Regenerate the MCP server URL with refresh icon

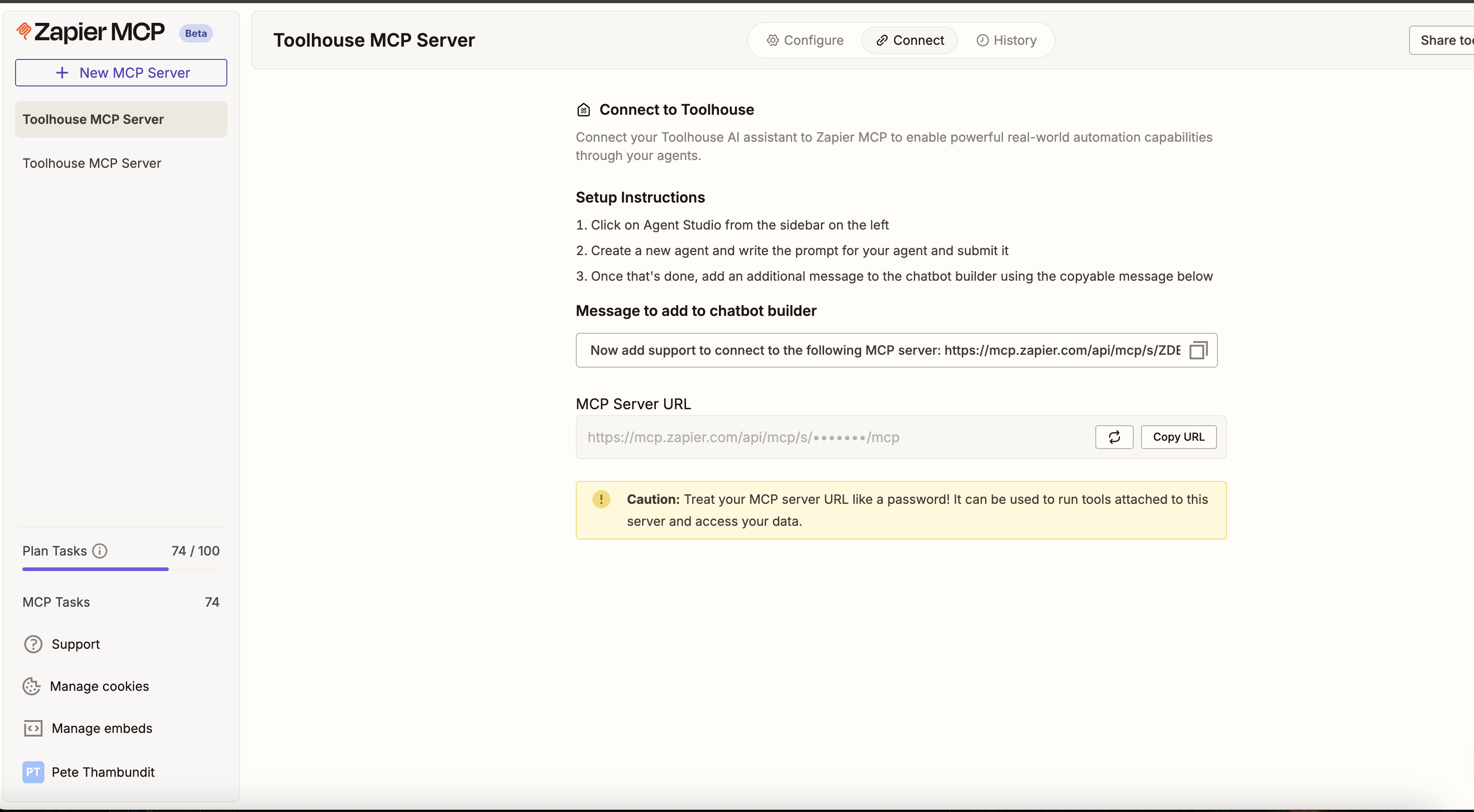(x=1114, y=437)
